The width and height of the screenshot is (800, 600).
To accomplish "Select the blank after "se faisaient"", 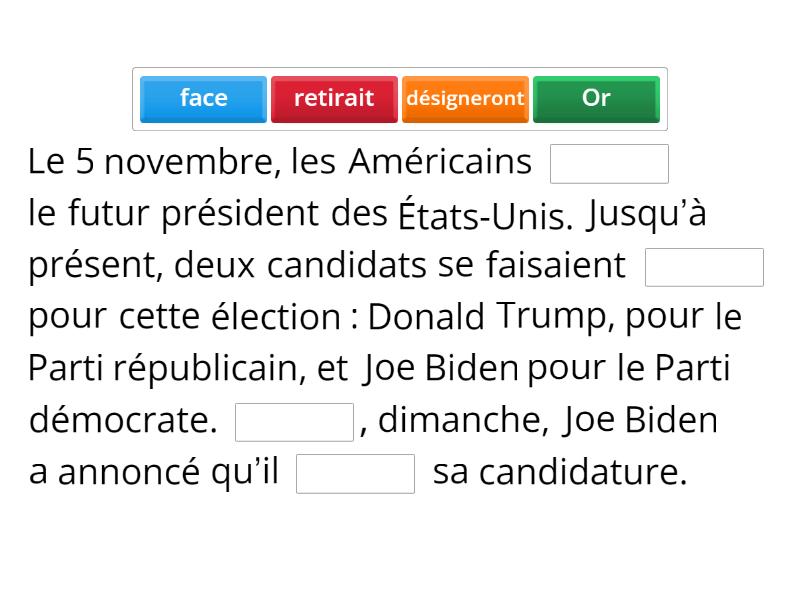I will [x=704, y=268].
